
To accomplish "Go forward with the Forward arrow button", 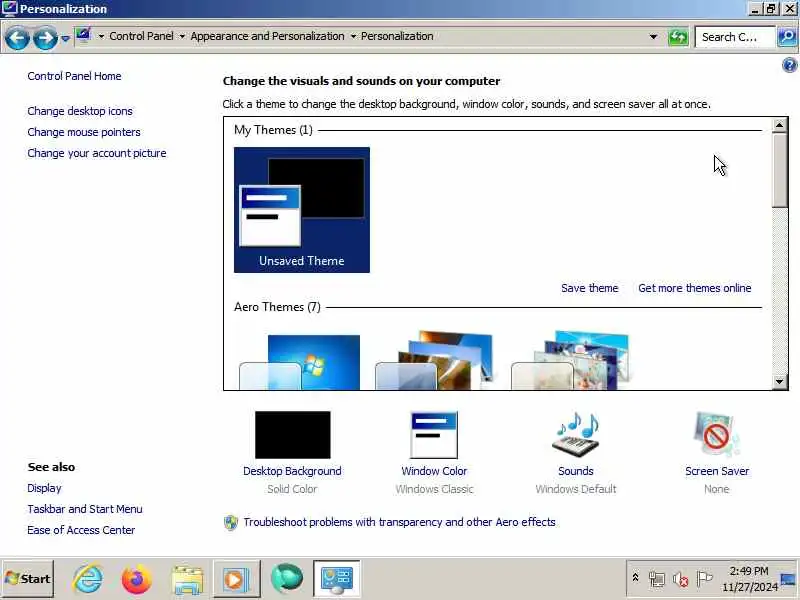I will click(45, 37).
